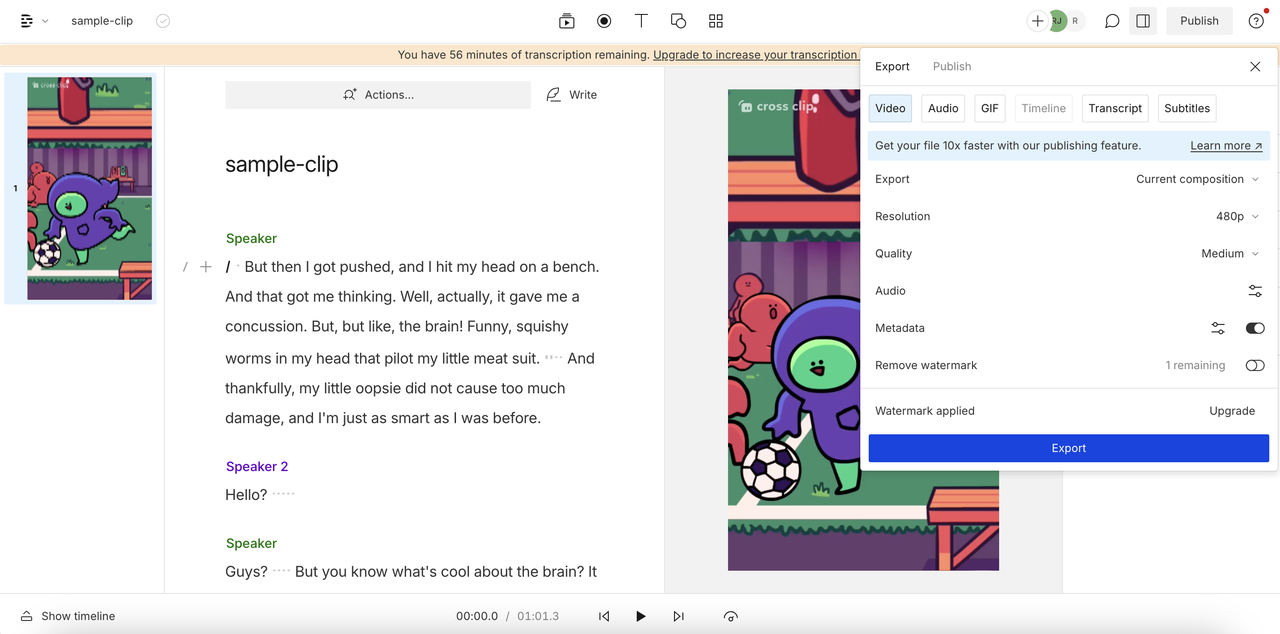Select the Subtitles export format
The image size is (1280, 634).
pos(1187,108)
